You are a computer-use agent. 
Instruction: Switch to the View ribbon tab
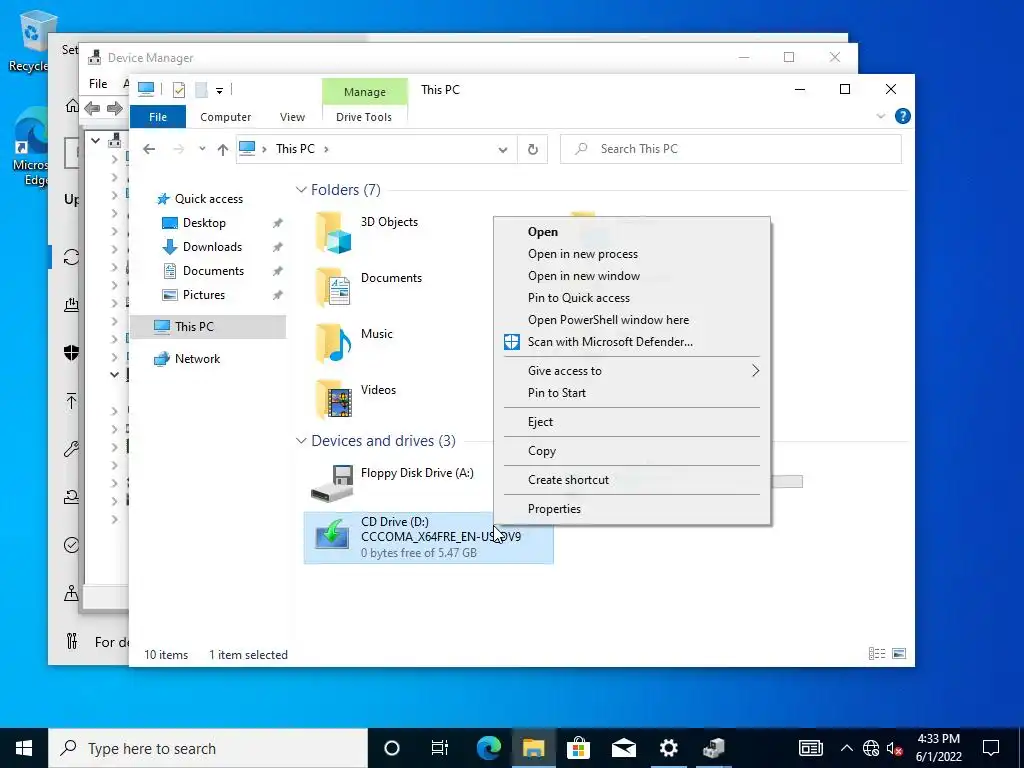pyautogui.click(x=292, y=117)
